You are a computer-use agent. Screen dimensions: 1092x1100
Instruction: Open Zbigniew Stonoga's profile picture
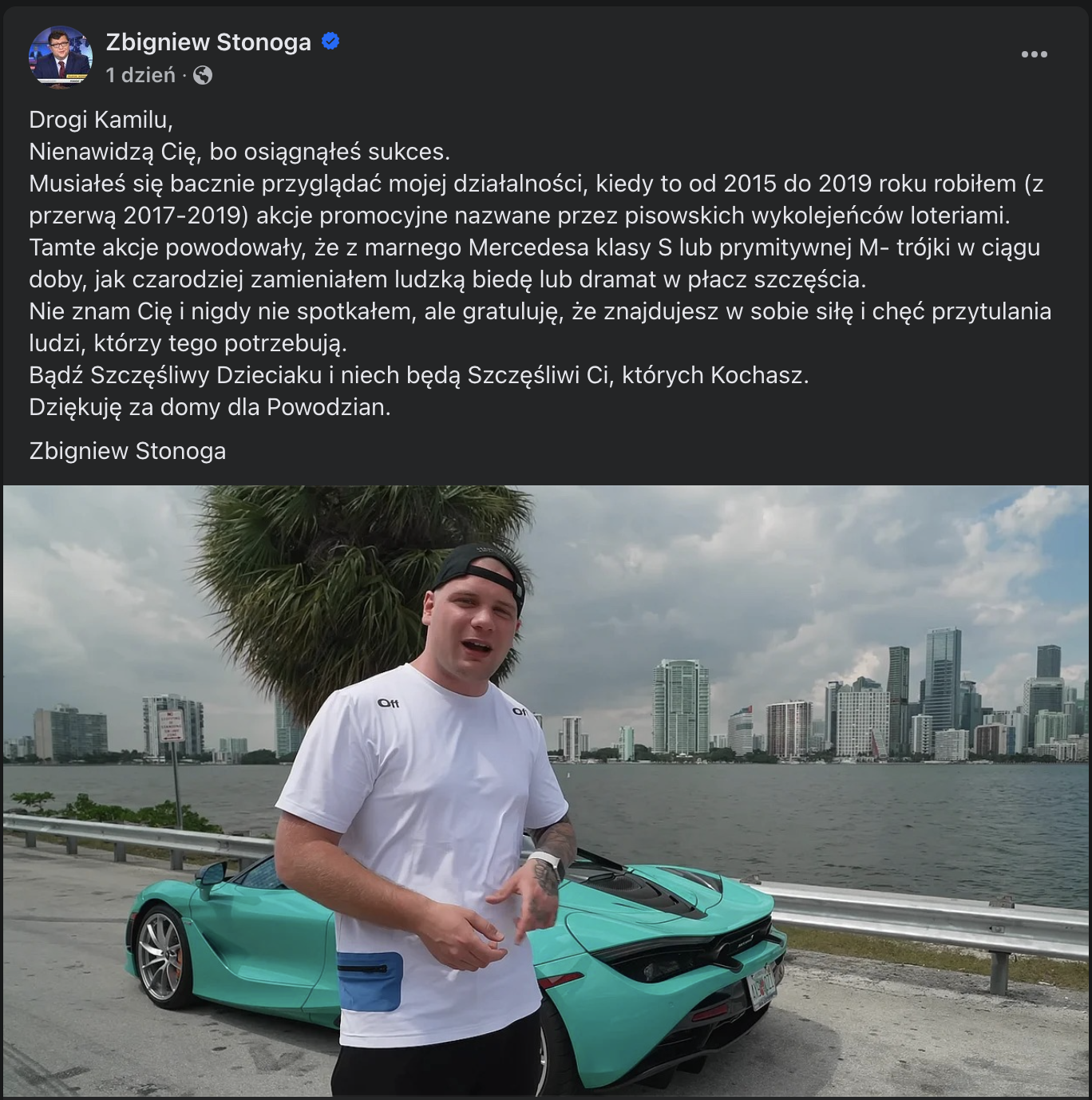coord(61,56)
